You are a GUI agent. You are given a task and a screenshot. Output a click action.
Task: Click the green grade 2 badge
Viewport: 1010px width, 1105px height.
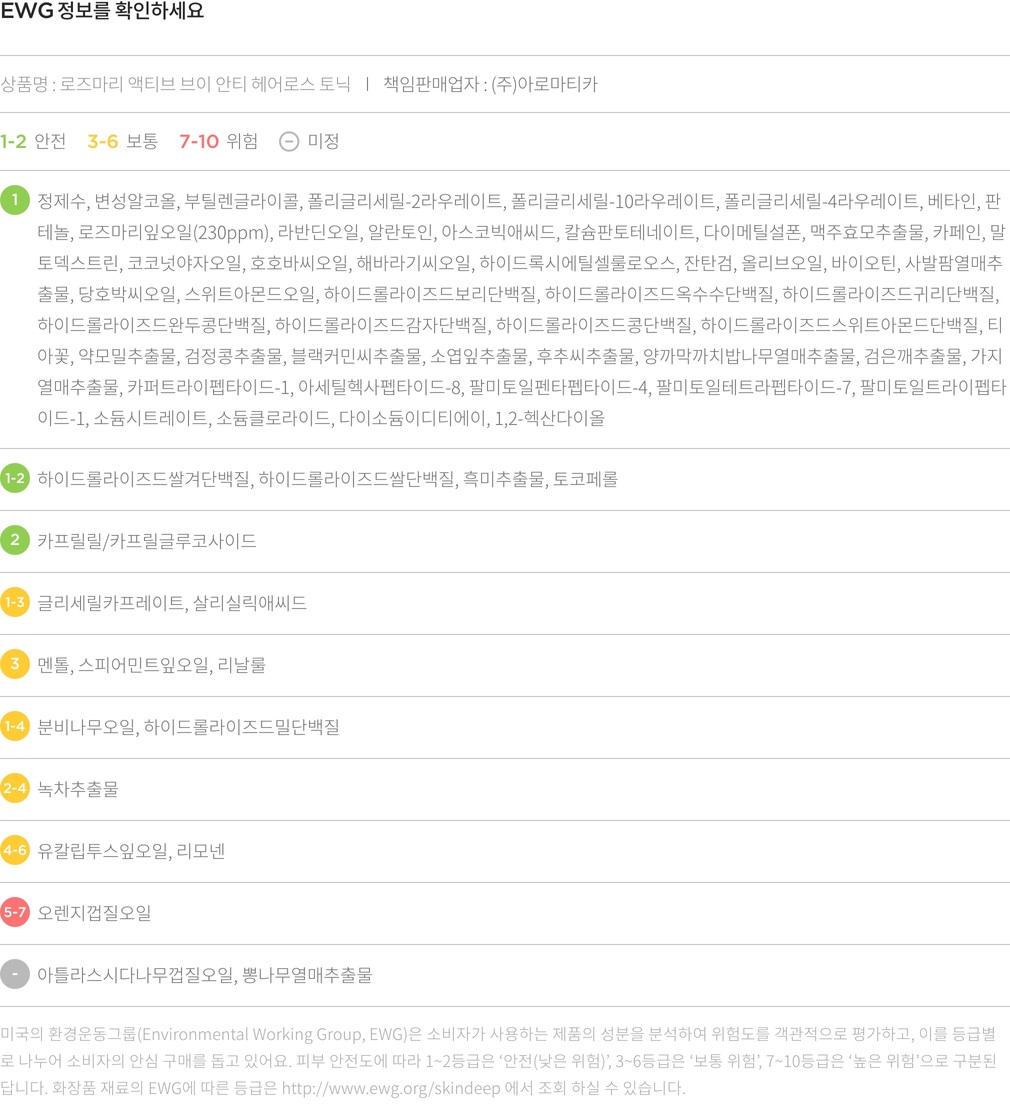pyautogui.click(x=15, y=541)
